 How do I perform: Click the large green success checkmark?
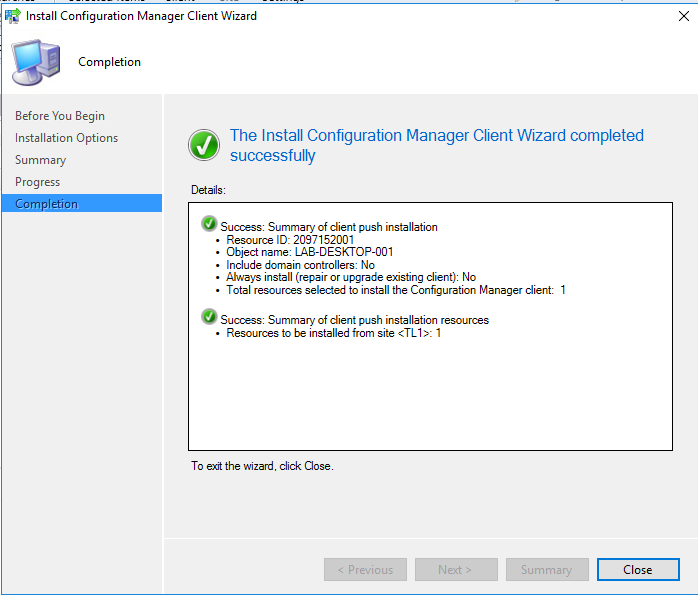(204, 145)
